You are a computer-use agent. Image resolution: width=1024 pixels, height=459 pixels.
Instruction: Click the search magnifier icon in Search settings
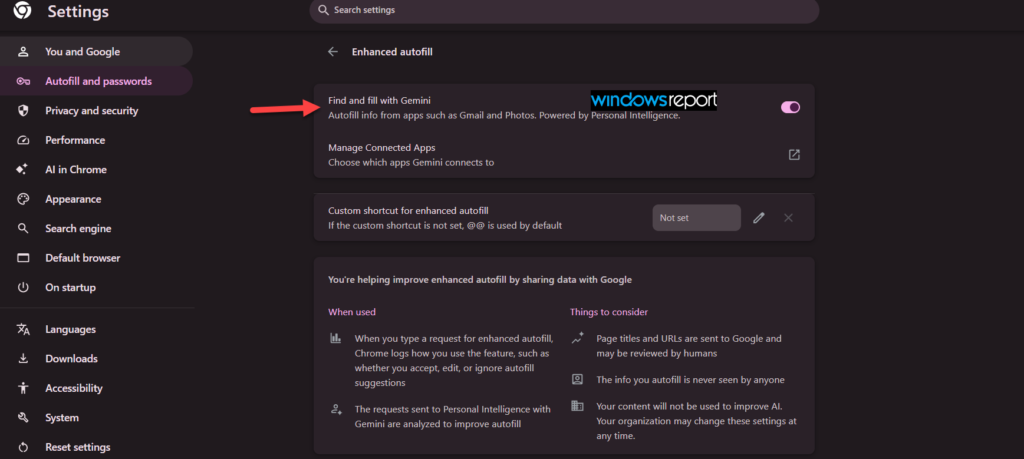point(323,10)
